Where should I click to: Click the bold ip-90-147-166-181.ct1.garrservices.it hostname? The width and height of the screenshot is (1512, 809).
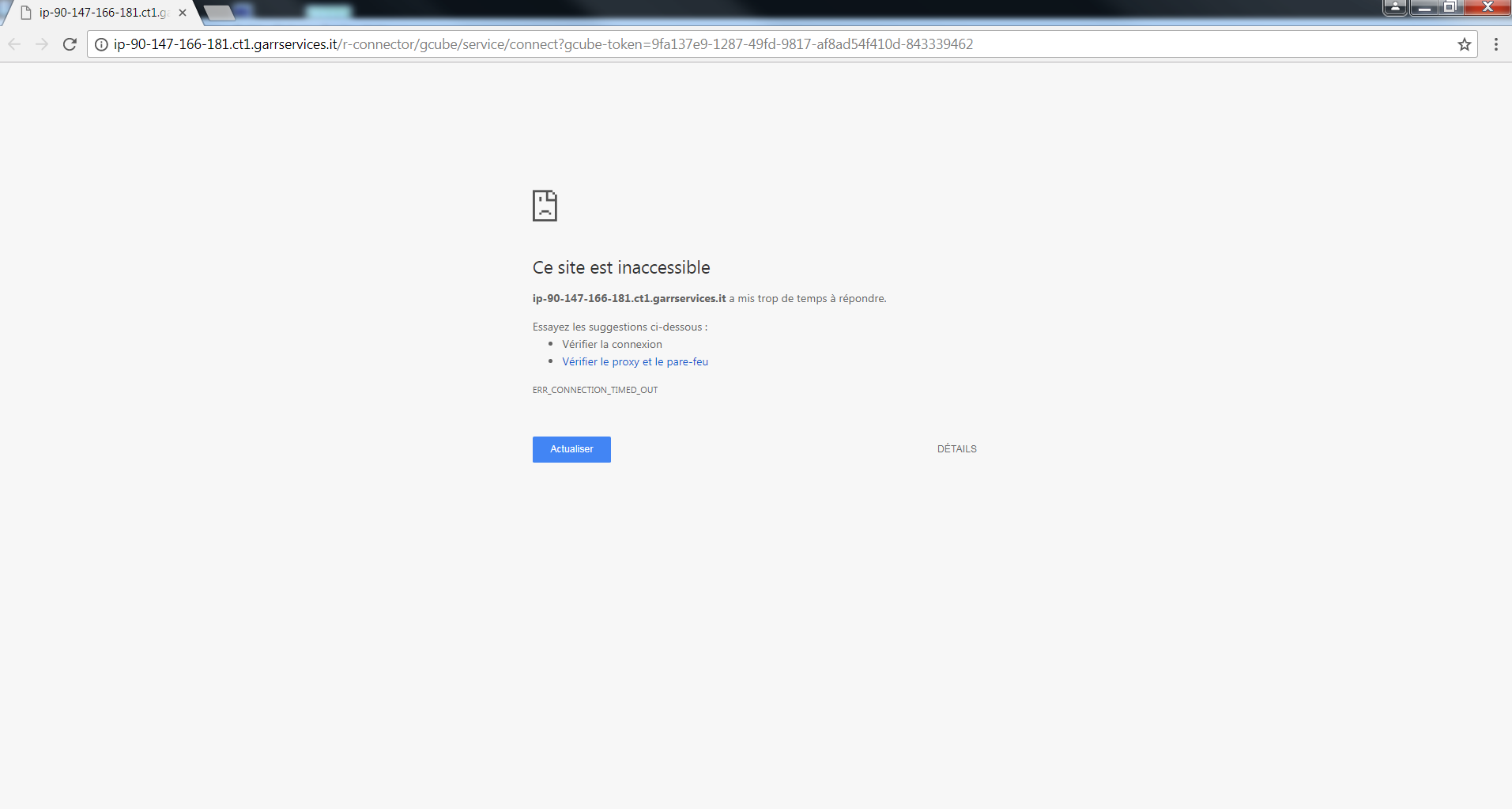pos(629,298)
